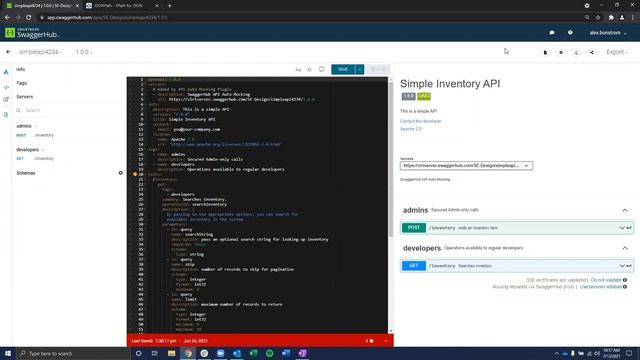Bookmark this page with star icon
The width and height of the screenshot is (640, 360).
pos(598,18)
